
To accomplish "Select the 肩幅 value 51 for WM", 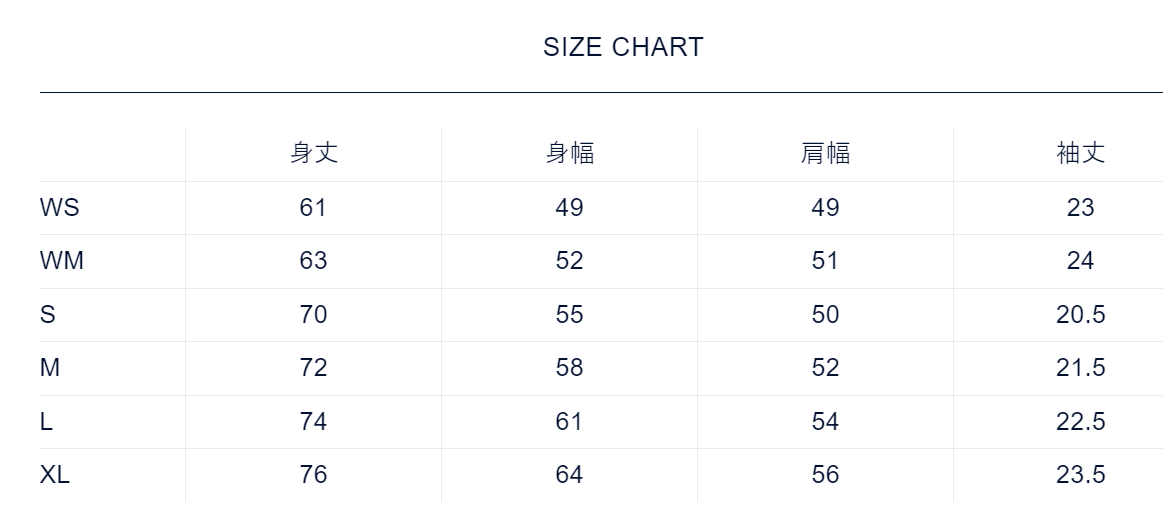I will click(825, 261).
